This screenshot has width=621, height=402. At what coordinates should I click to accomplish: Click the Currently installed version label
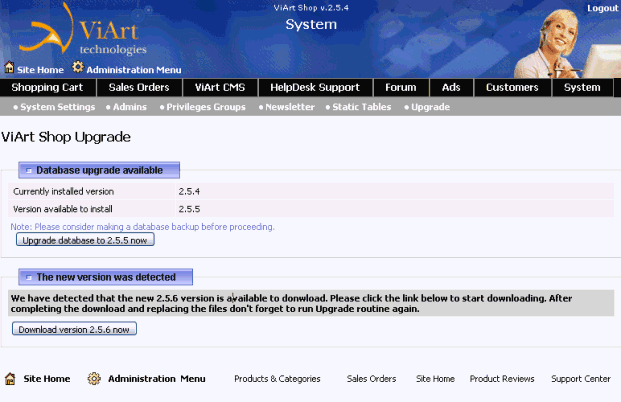tap(63, 191)
